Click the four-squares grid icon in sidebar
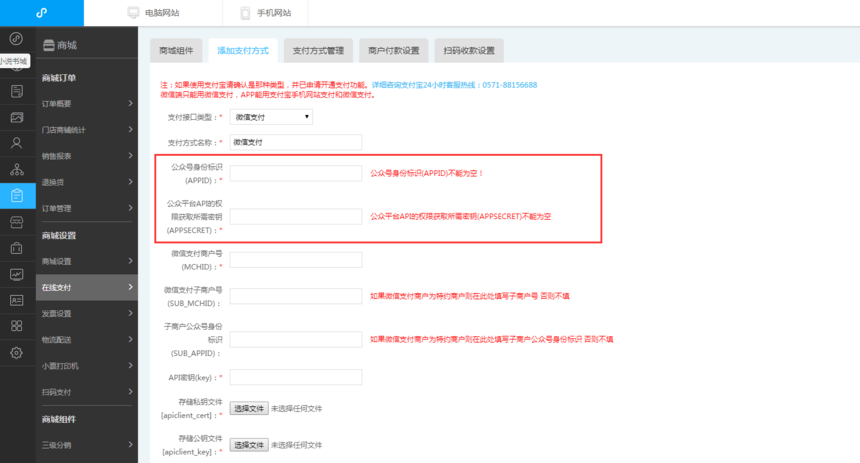The height and width of the screenshot is (463, 860). pyautogui.click(x=16, y=326)
